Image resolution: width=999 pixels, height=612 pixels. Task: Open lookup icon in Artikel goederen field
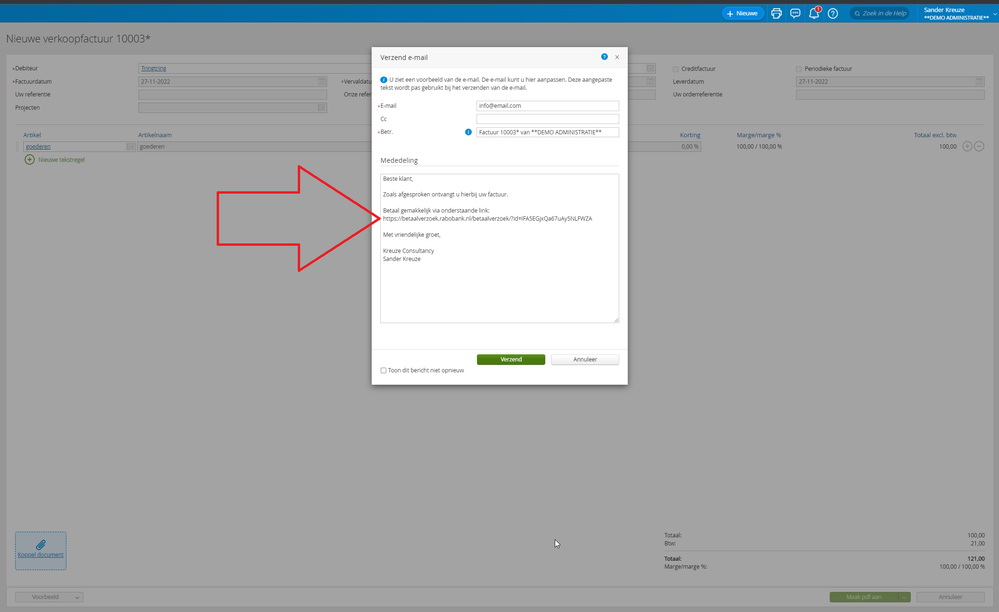[130, 146]
